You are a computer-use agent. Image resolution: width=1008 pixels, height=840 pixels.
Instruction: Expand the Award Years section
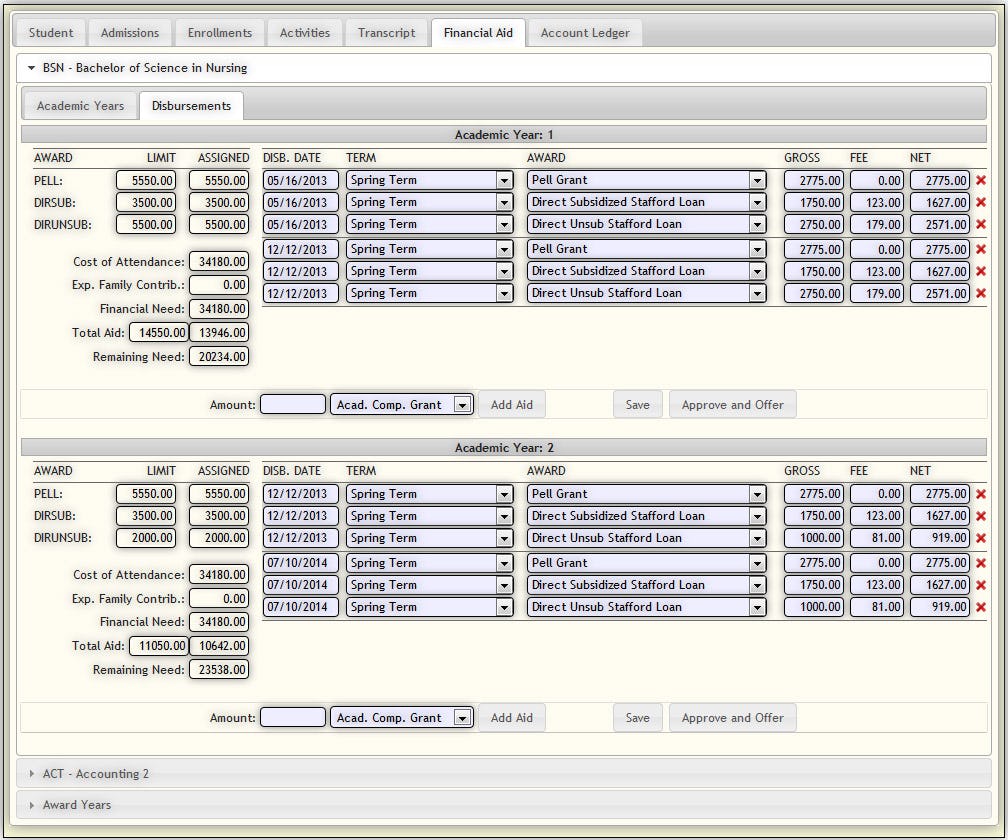[76, 805]
